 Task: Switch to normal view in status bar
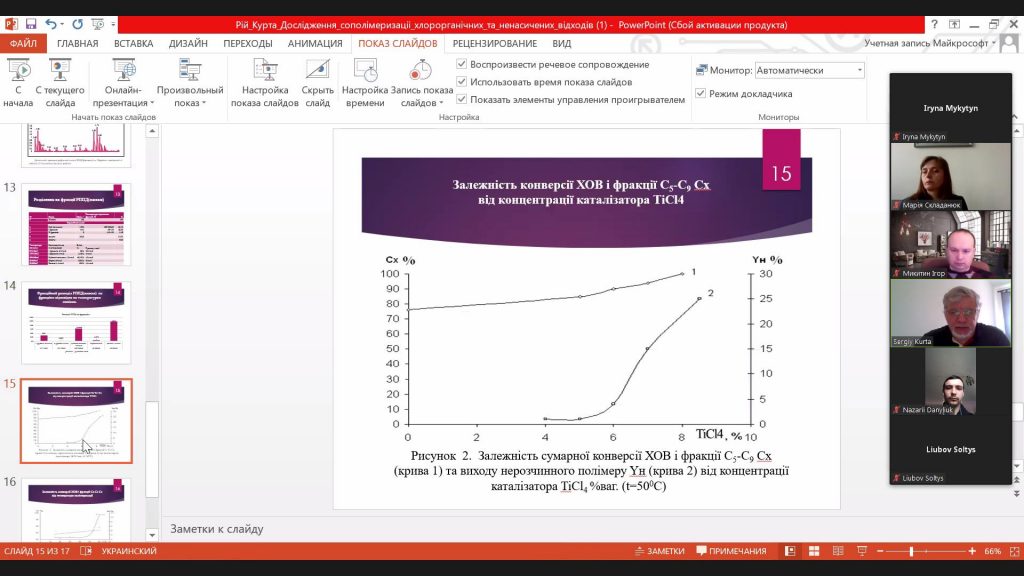pyautogui.click(x=790, y=551)
